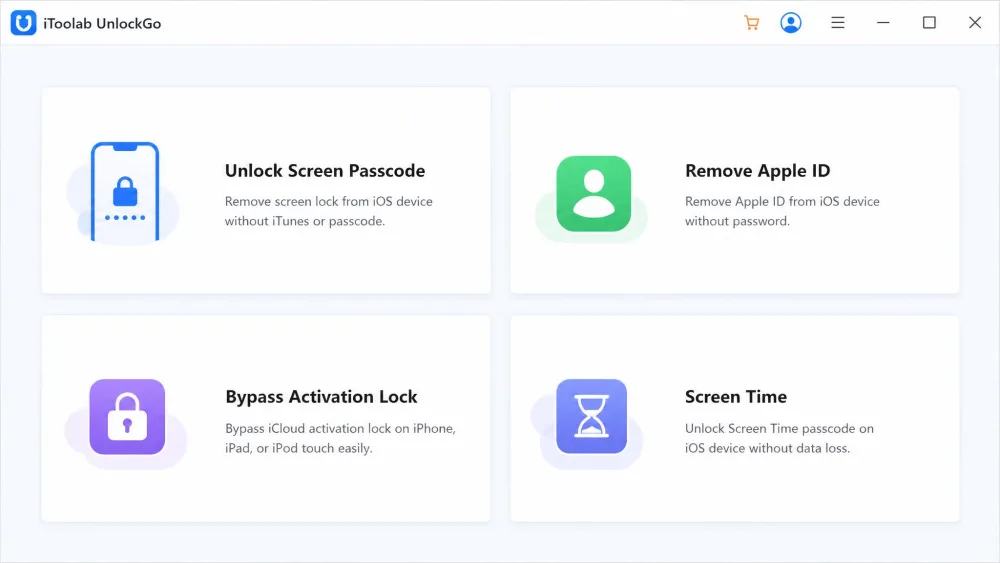Click "Remove screen lock from iOS device" description

(328, 201)
